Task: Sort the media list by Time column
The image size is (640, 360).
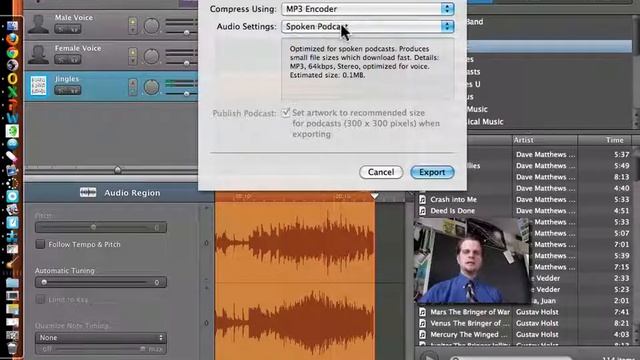Action: [x=605, y=140]
